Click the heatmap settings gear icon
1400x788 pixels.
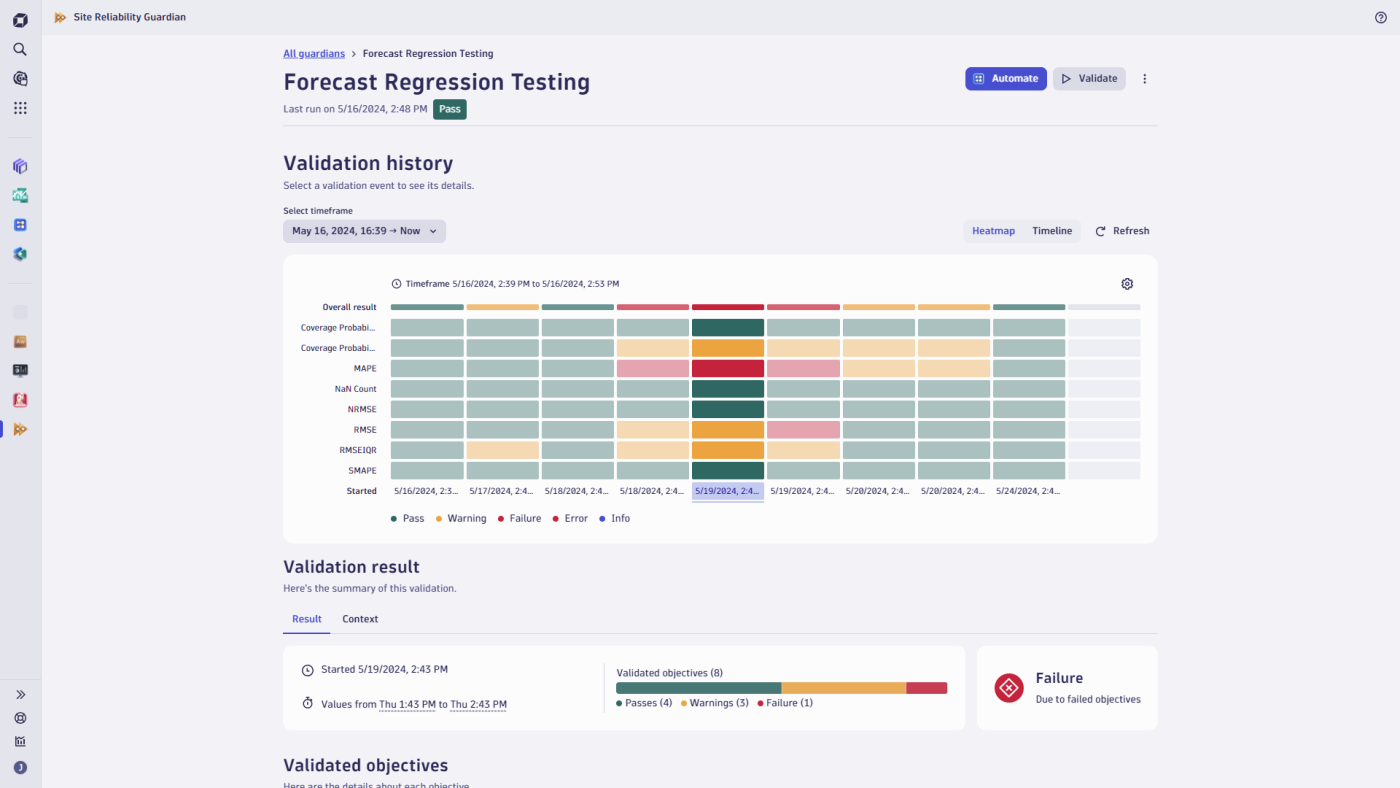[1127, 284]
